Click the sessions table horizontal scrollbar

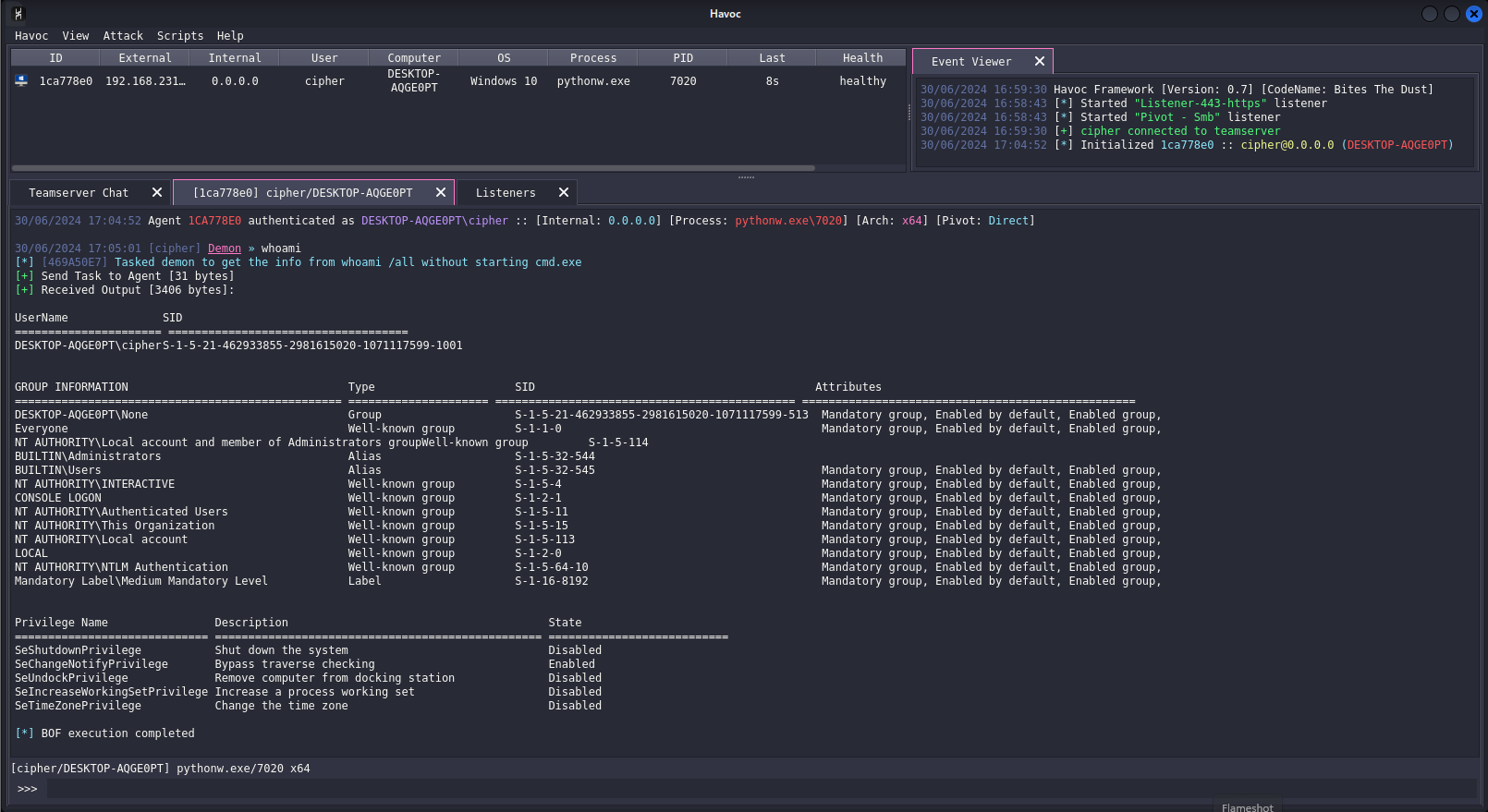click(413, 168)
